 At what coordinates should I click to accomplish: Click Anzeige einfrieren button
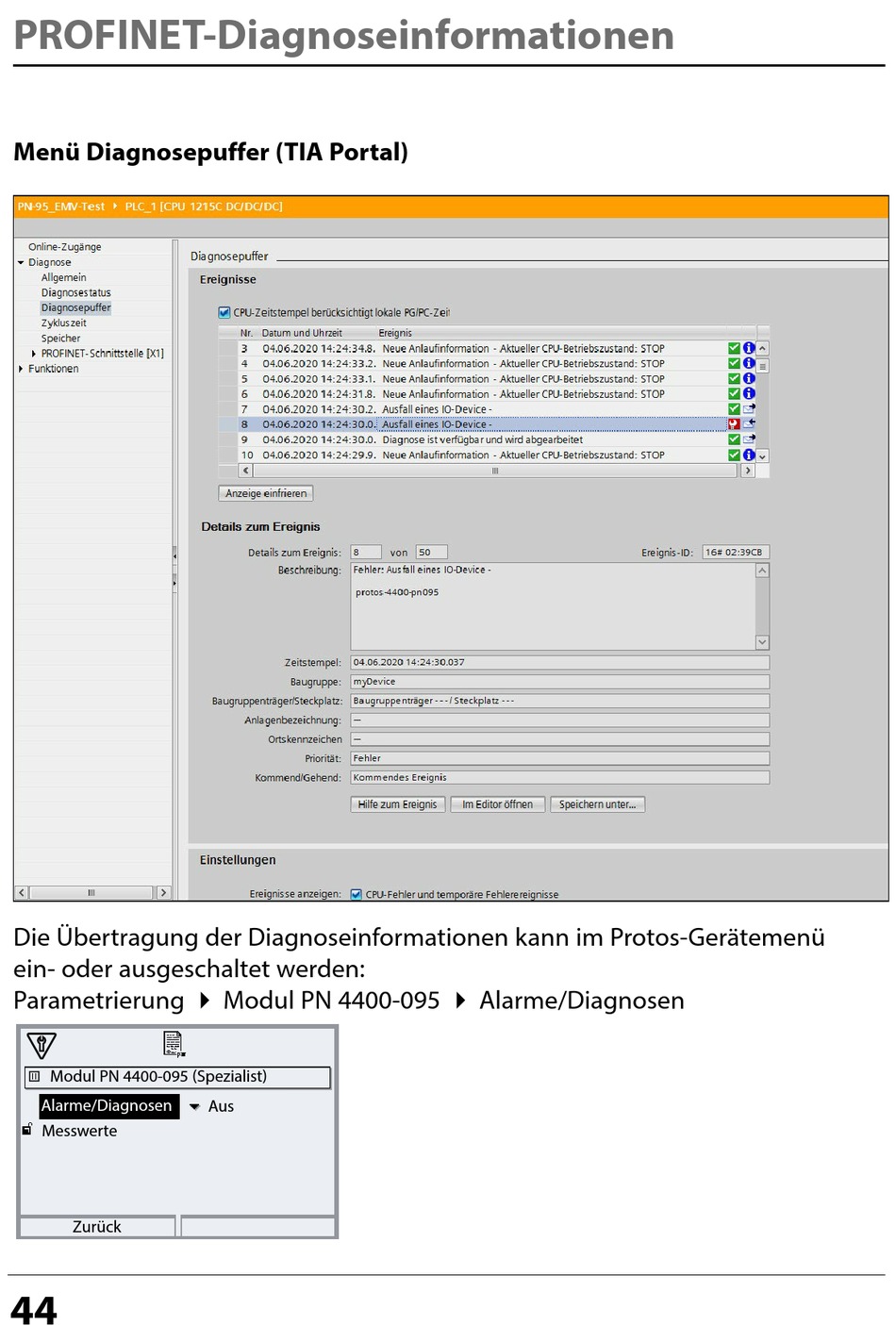266,493
